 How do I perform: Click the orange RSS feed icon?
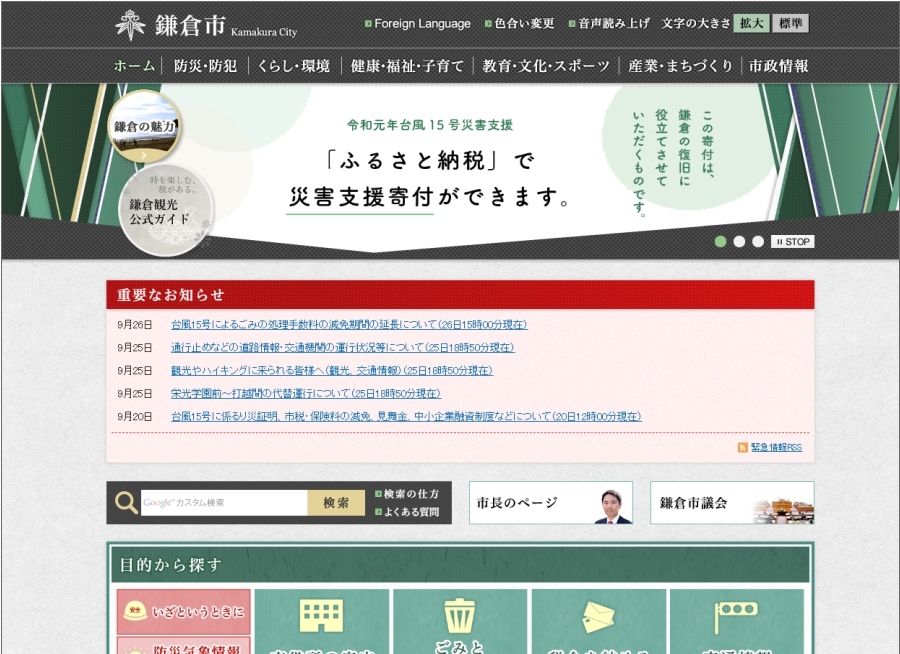pos(742,447)
